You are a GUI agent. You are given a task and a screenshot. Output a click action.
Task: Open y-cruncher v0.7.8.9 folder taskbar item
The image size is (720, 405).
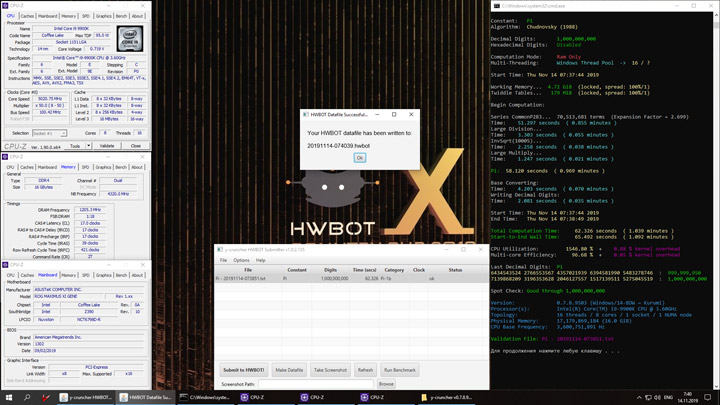(446, 398)
